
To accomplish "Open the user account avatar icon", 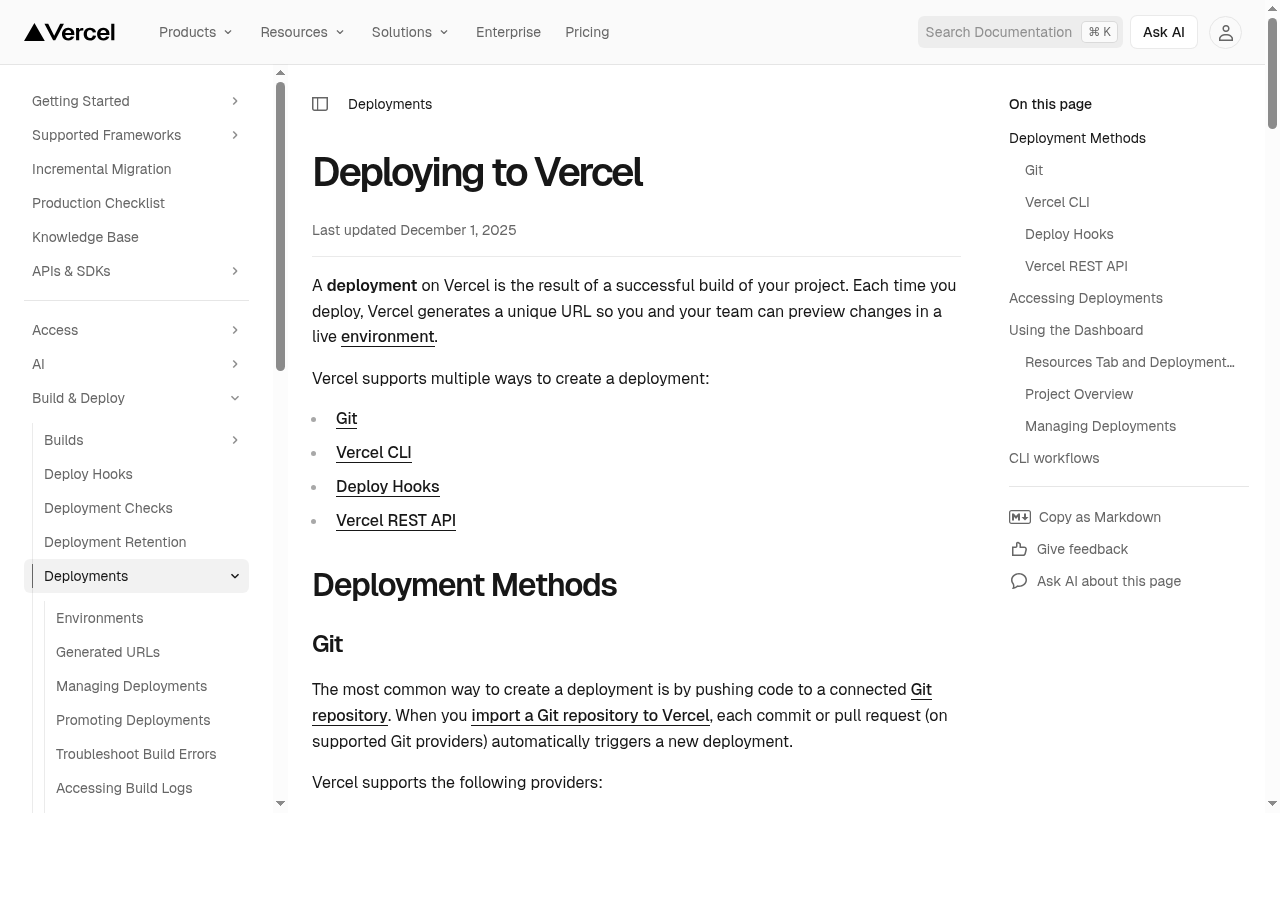I will coord(1226,32).
